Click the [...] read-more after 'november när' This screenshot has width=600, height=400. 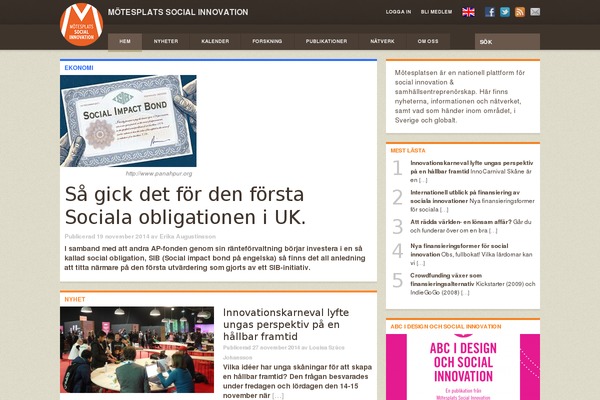coord(278,396)
